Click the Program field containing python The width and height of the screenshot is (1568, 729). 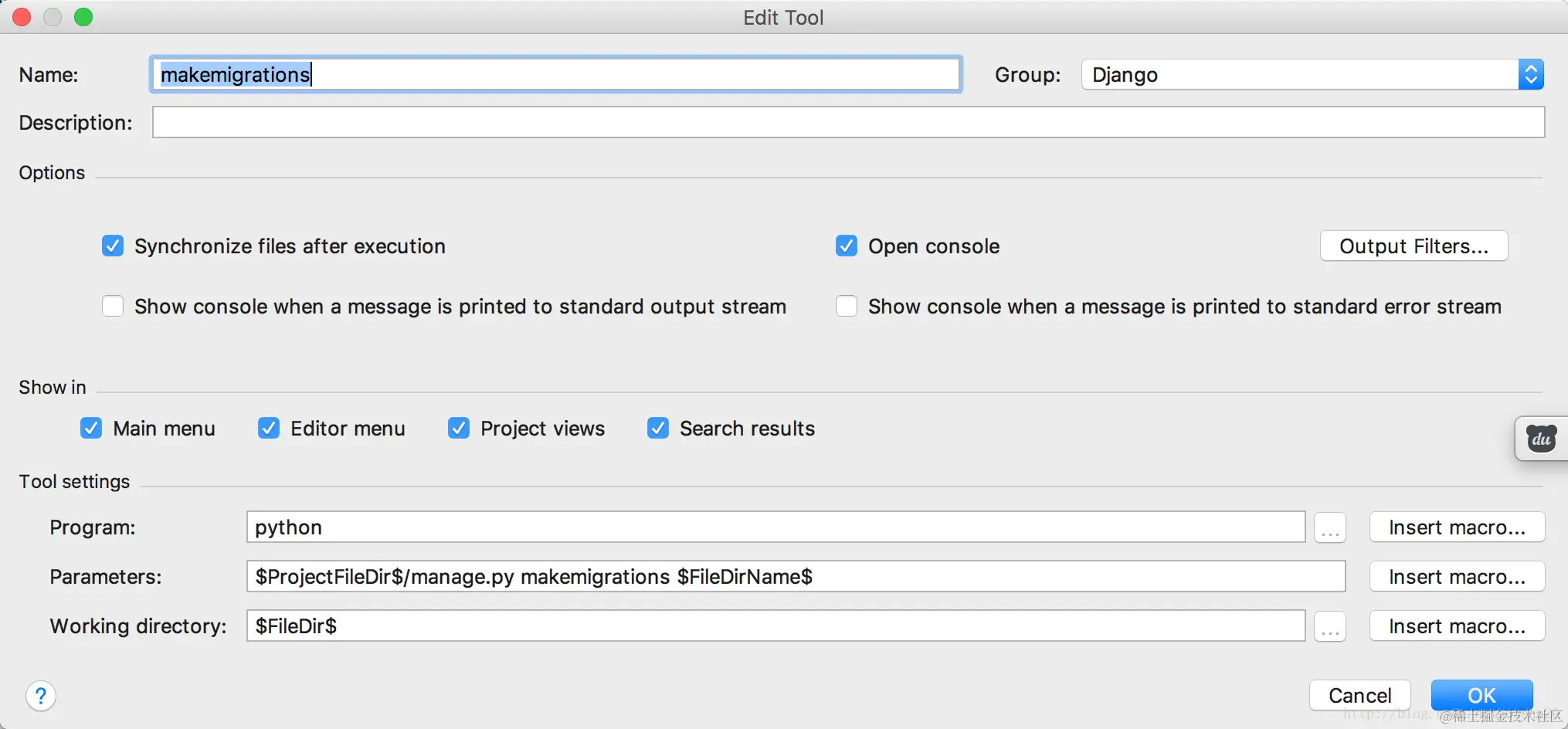click(x=776, y=527)
